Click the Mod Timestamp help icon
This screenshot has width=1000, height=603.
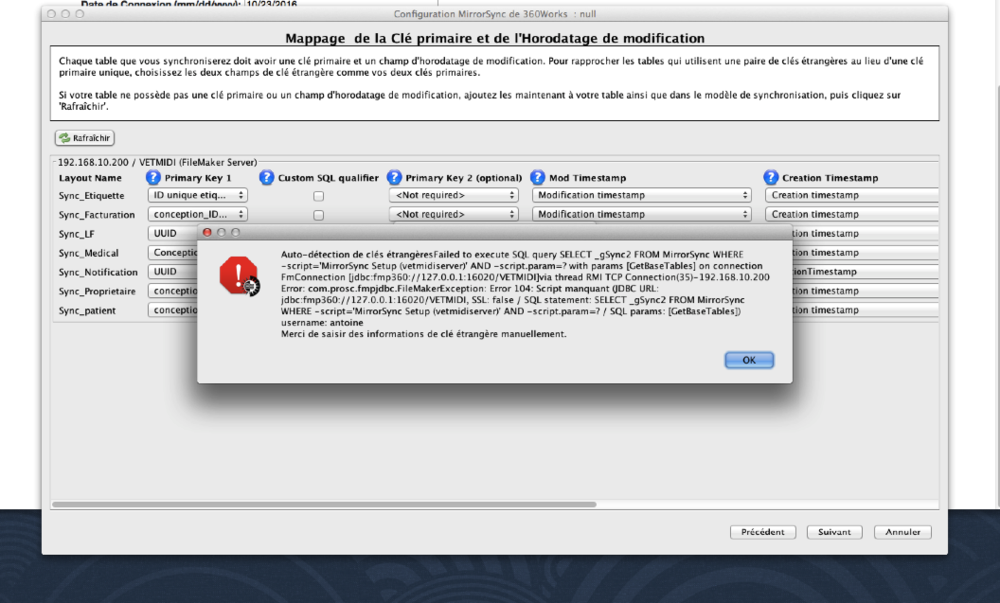pyautogui.click(x=538, y=178)
